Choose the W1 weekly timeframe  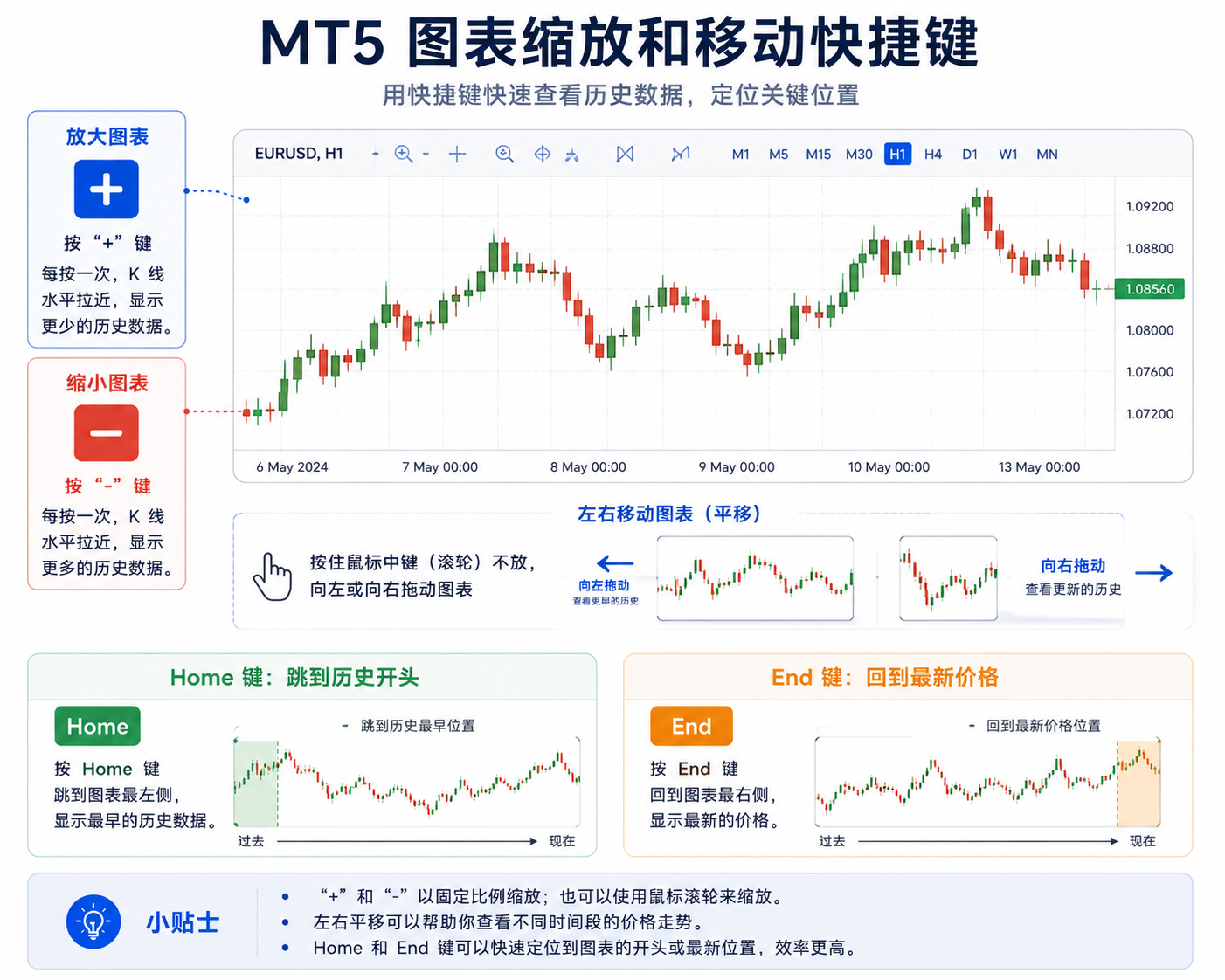click(x=1008, y=154)
